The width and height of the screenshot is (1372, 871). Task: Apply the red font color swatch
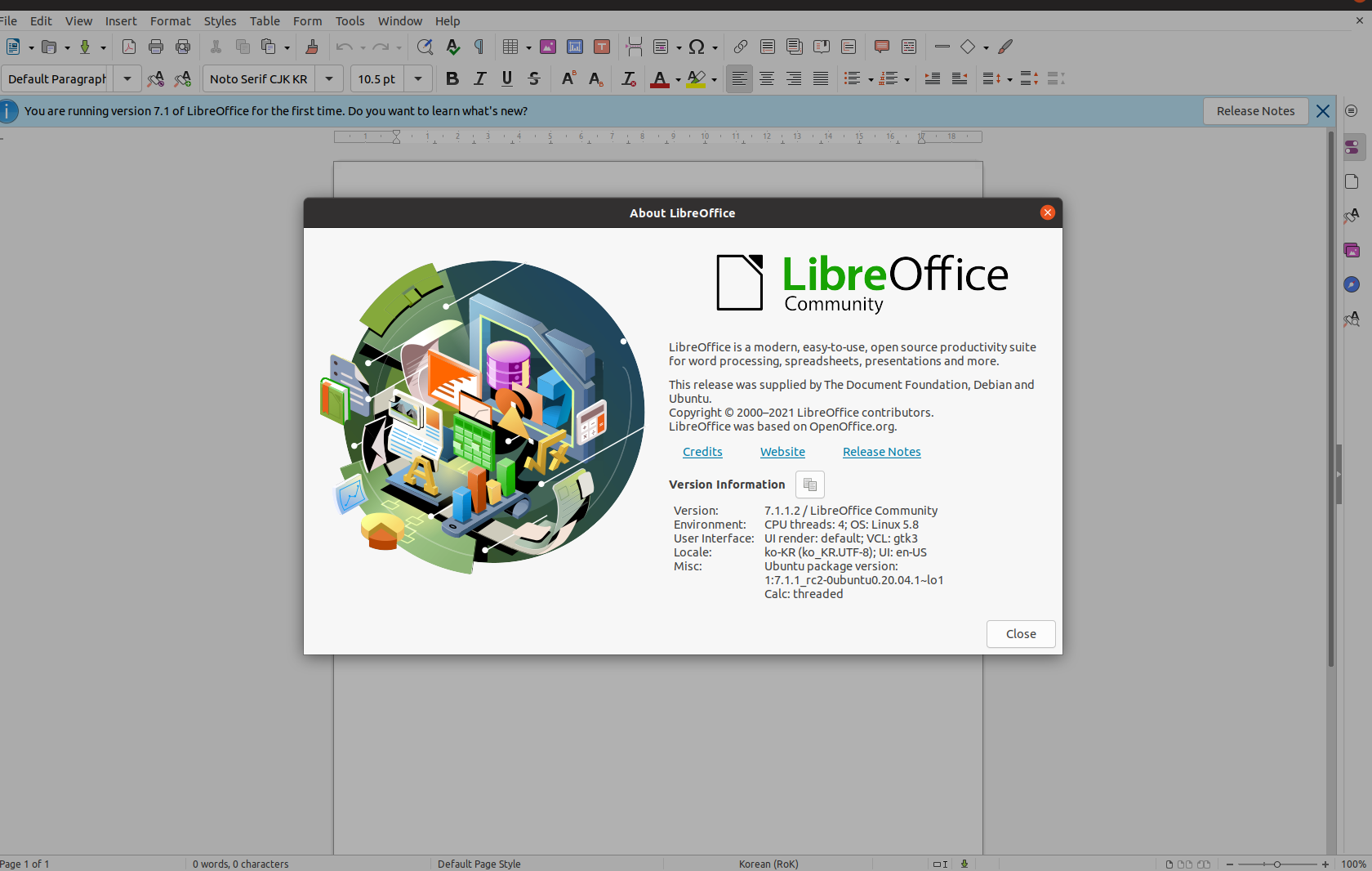click(x=660, y=78)
